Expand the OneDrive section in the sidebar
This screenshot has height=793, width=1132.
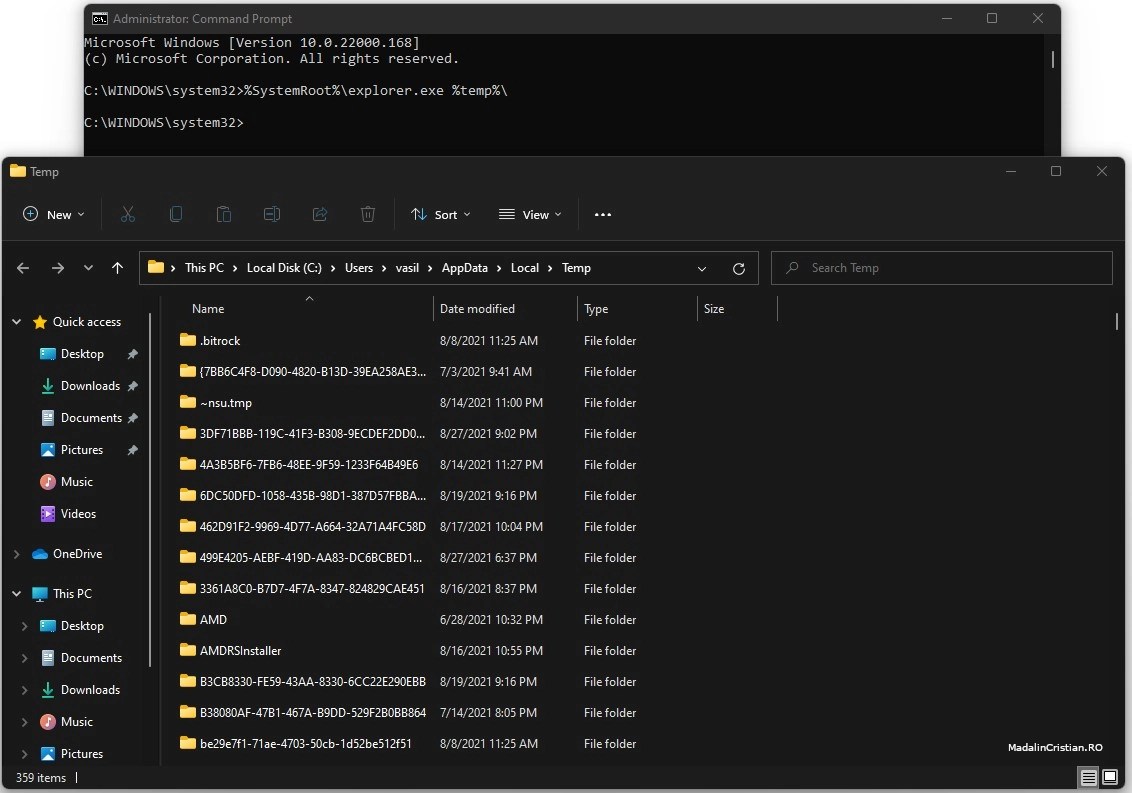16,553
